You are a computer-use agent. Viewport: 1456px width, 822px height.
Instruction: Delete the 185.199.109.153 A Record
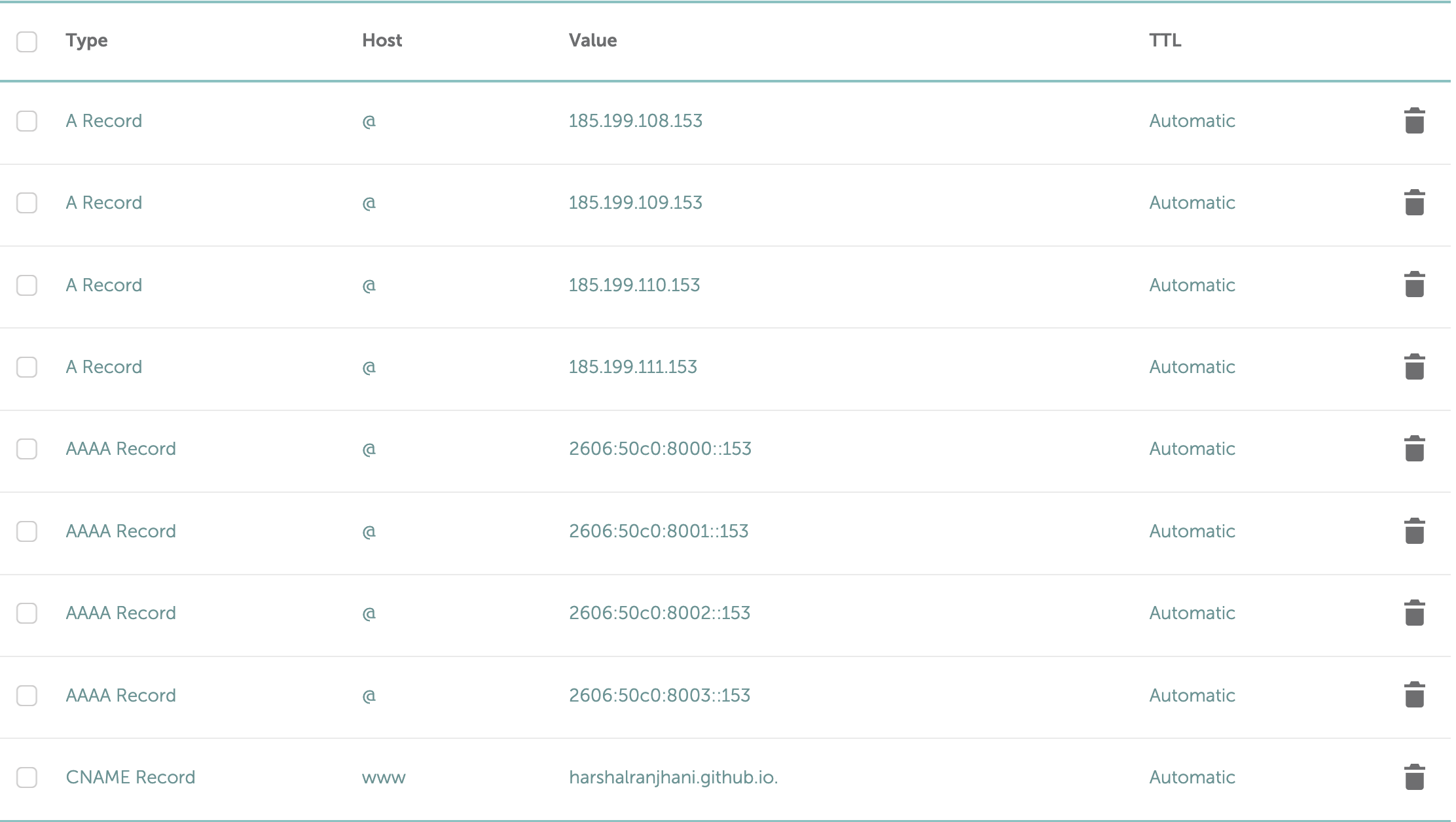[x=1414, y=203]
